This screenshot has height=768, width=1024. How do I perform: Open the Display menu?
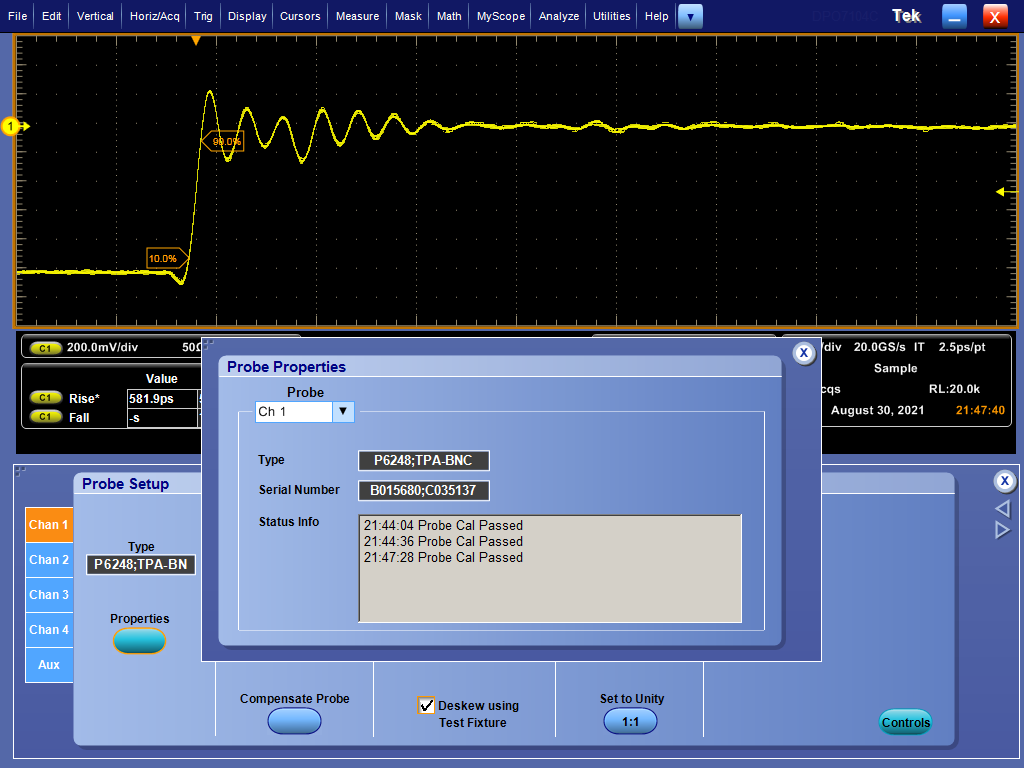click(247, 16)
